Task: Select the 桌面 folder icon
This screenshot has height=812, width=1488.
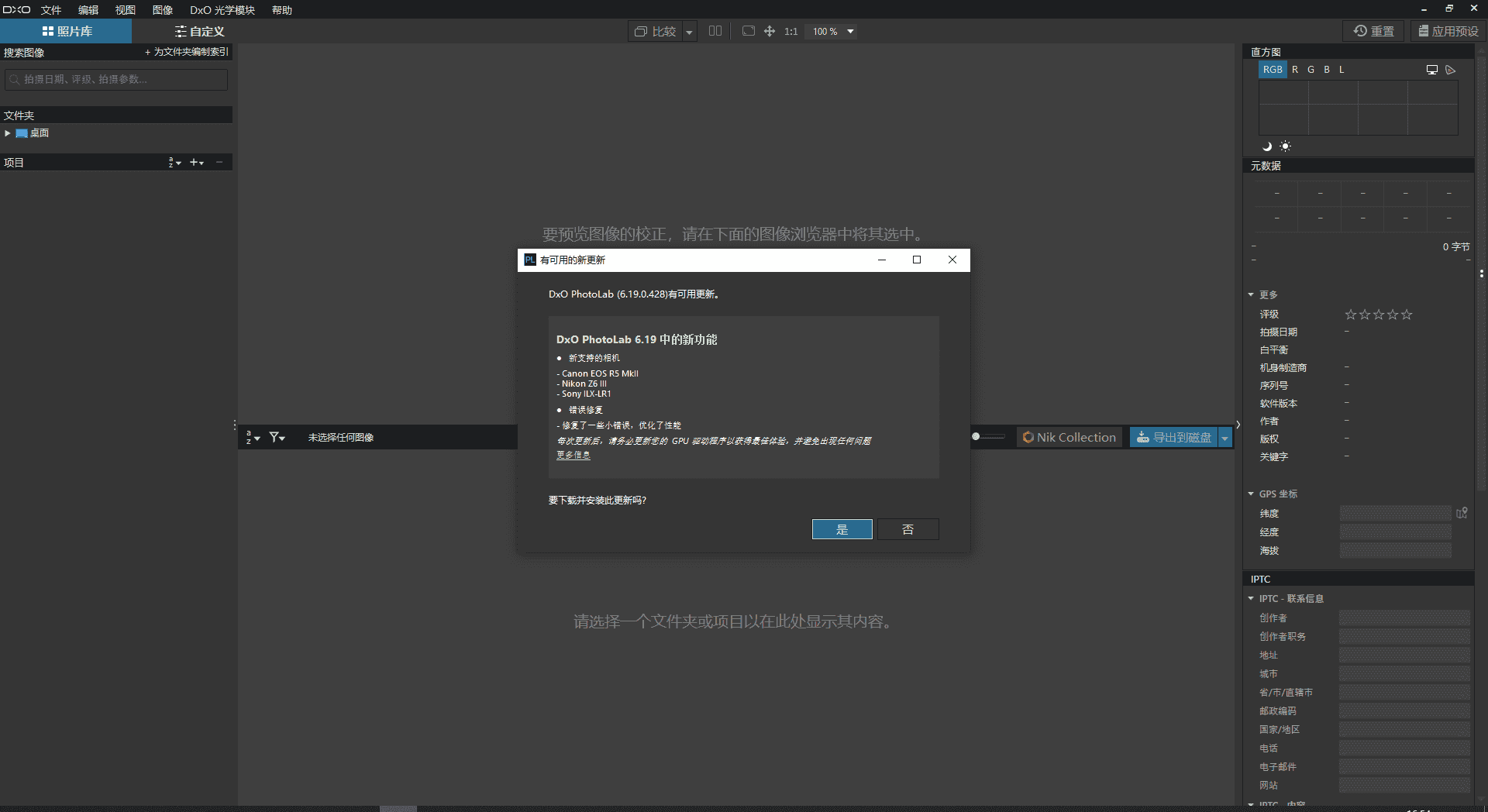Action: point(22,133)
